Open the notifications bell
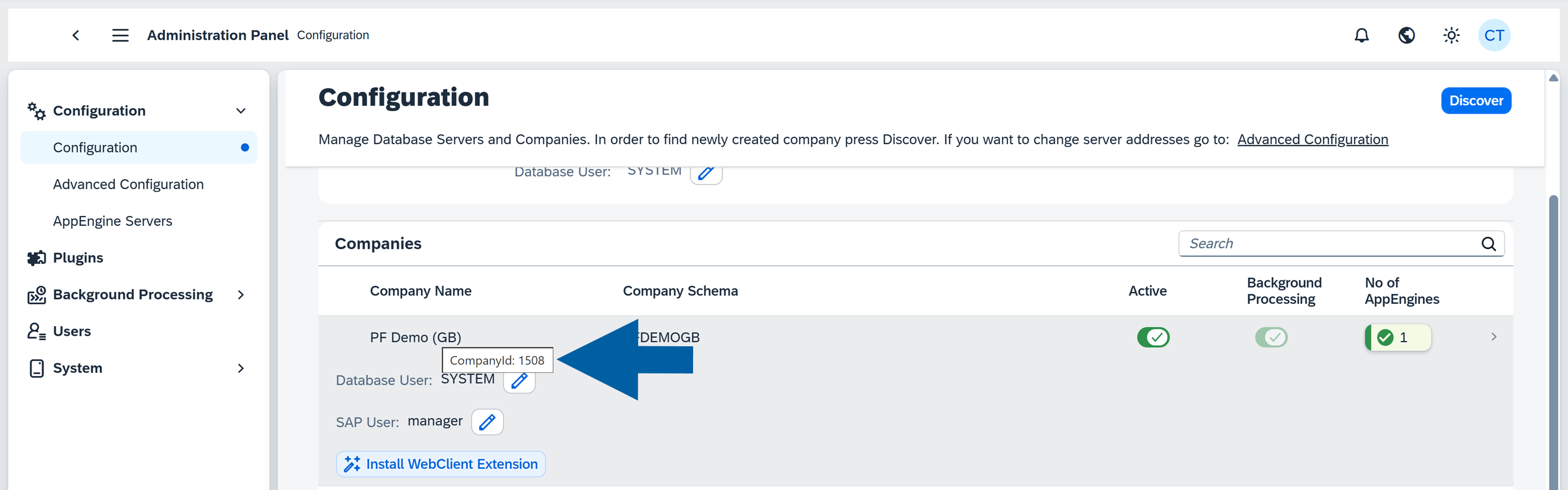The image size is (1568, 490). (1361, 35)
